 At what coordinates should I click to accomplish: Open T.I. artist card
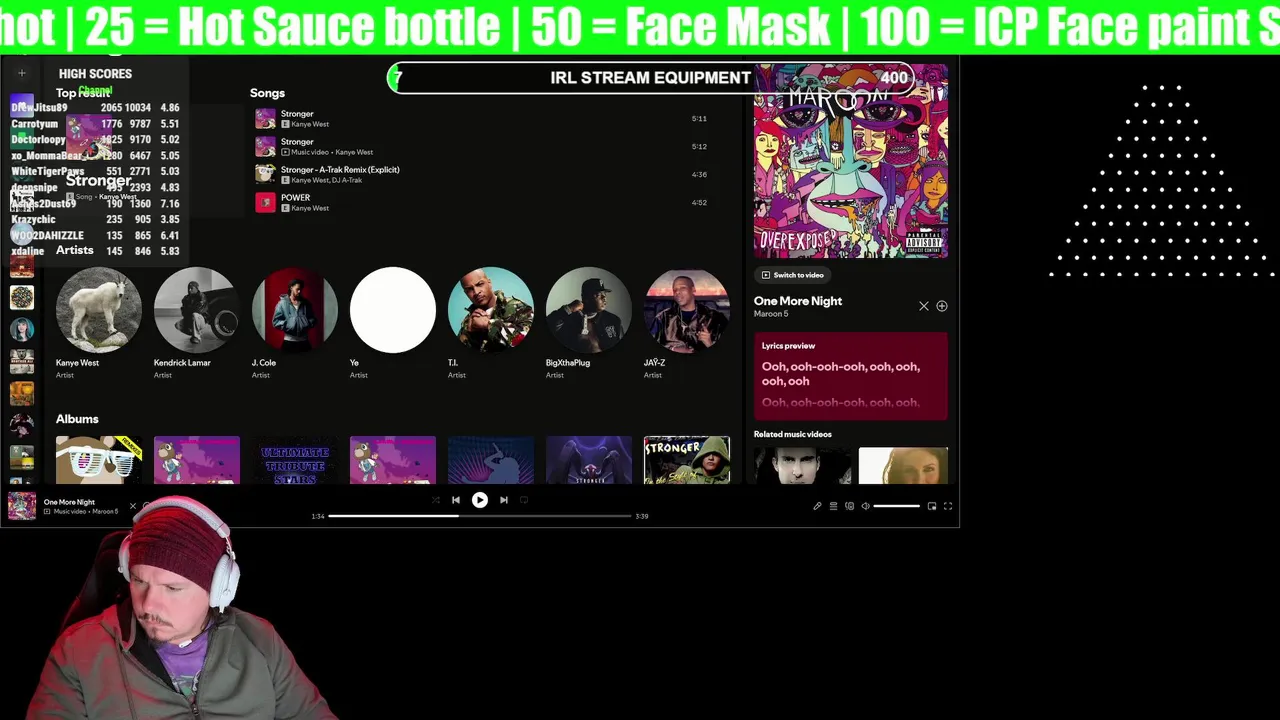pos(491,323)
